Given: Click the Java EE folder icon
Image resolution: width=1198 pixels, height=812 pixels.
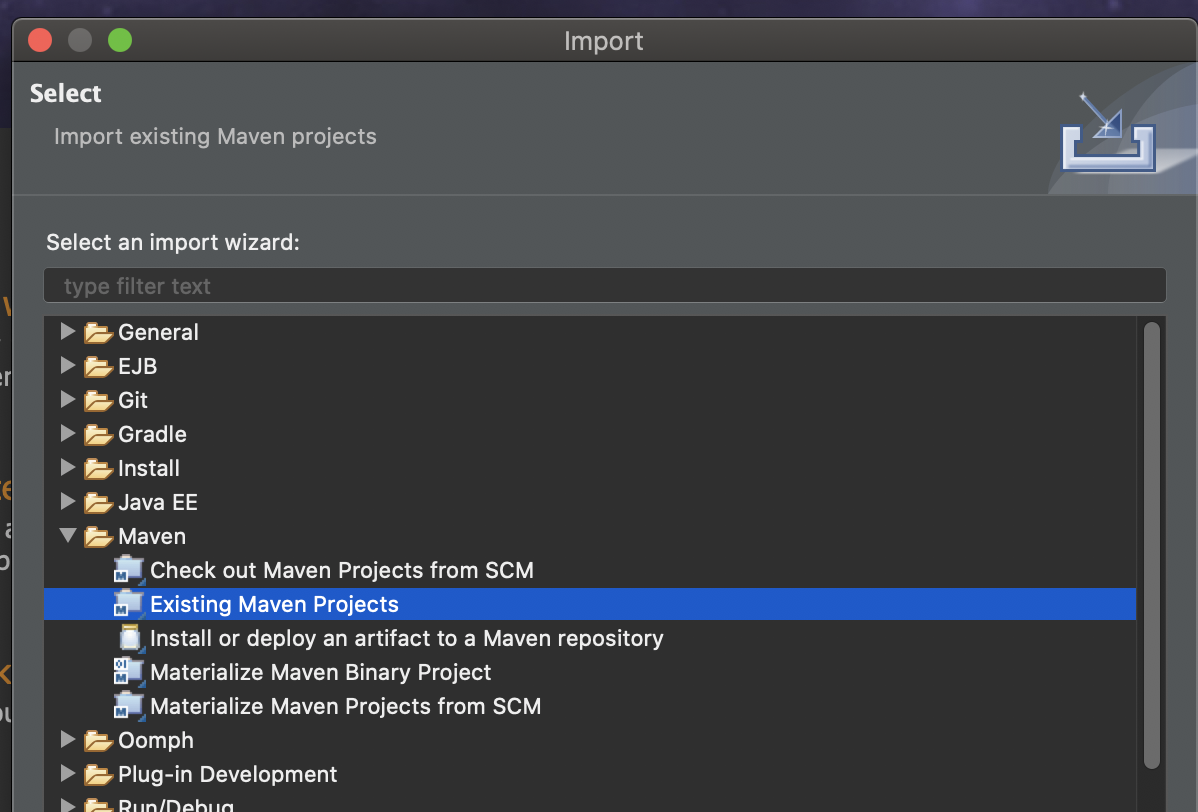Looking at the screenshot, I should pyautogui.click(x=98, y=502).
